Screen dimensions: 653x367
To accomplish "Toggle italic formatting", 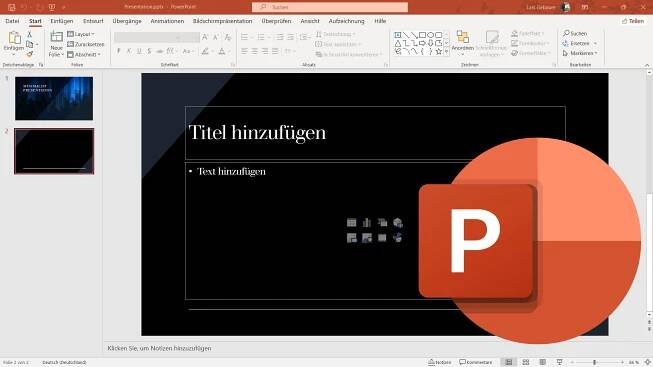I will coord(129,51).
